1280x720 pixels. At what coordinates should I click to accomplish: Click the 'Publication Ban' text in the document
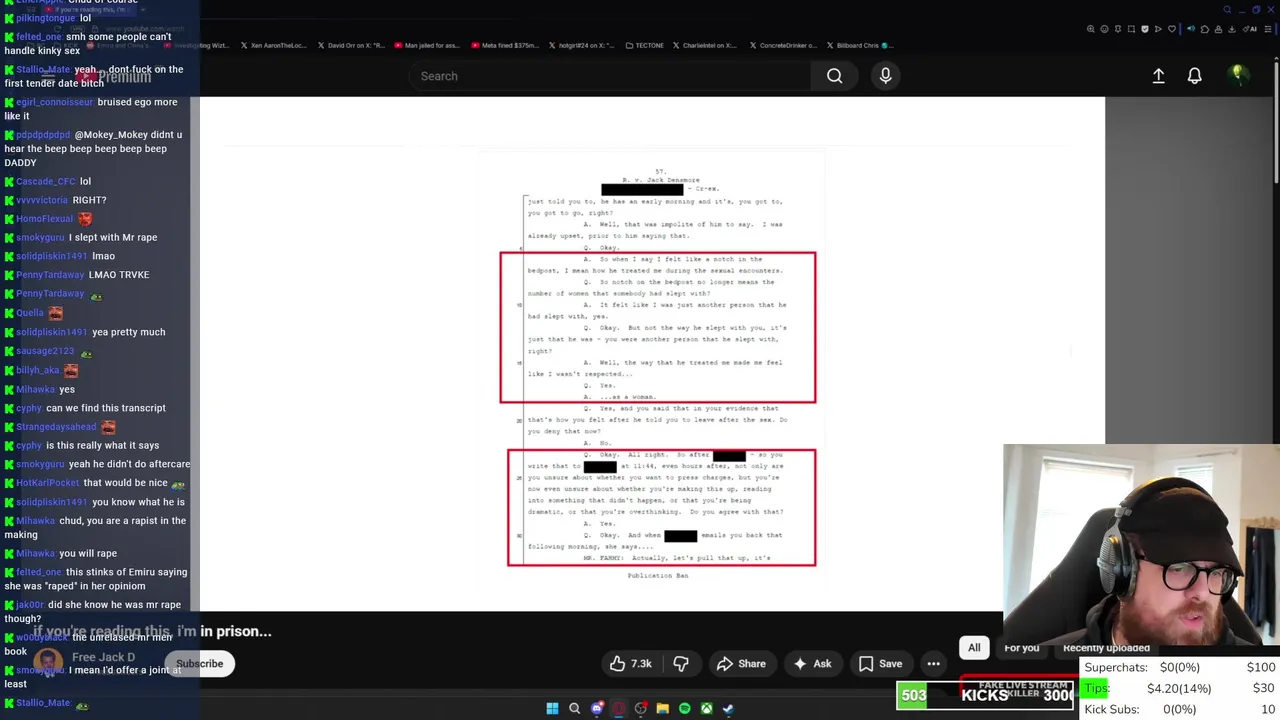click(657, 576)
